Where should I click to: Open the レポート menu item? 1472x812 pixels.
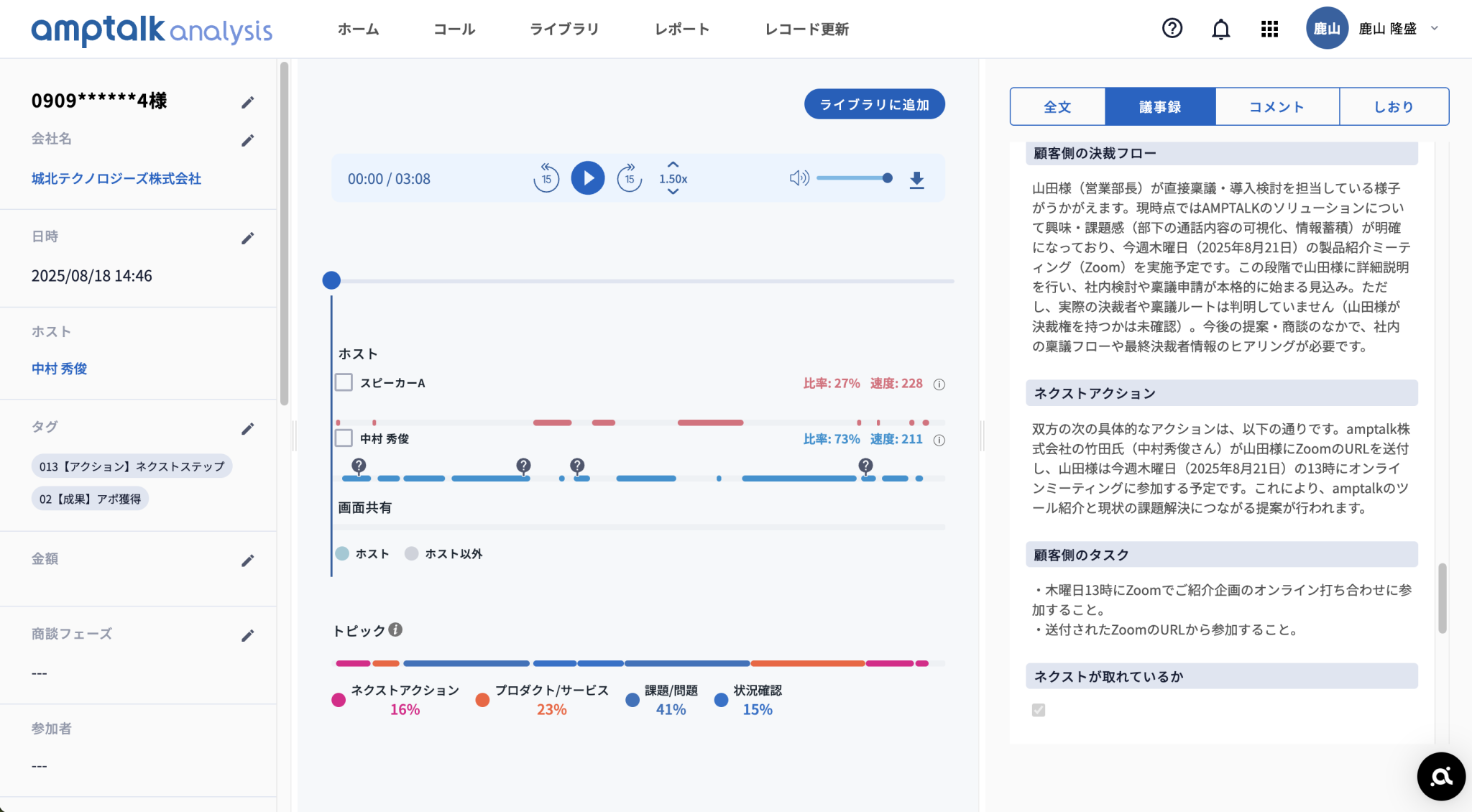[x=681, y=29]
